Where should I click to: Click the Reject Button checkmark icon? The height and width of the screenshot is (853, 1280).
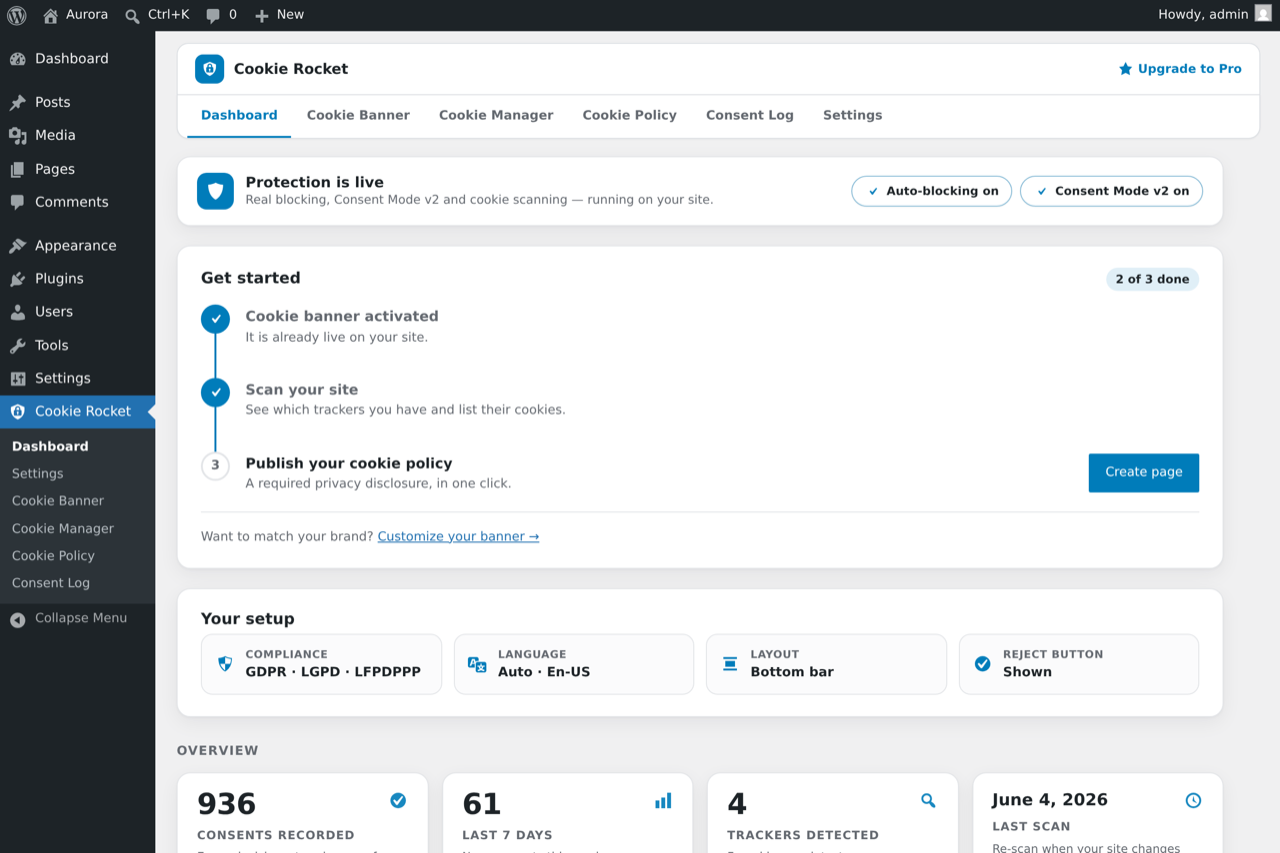coord(982,664)
